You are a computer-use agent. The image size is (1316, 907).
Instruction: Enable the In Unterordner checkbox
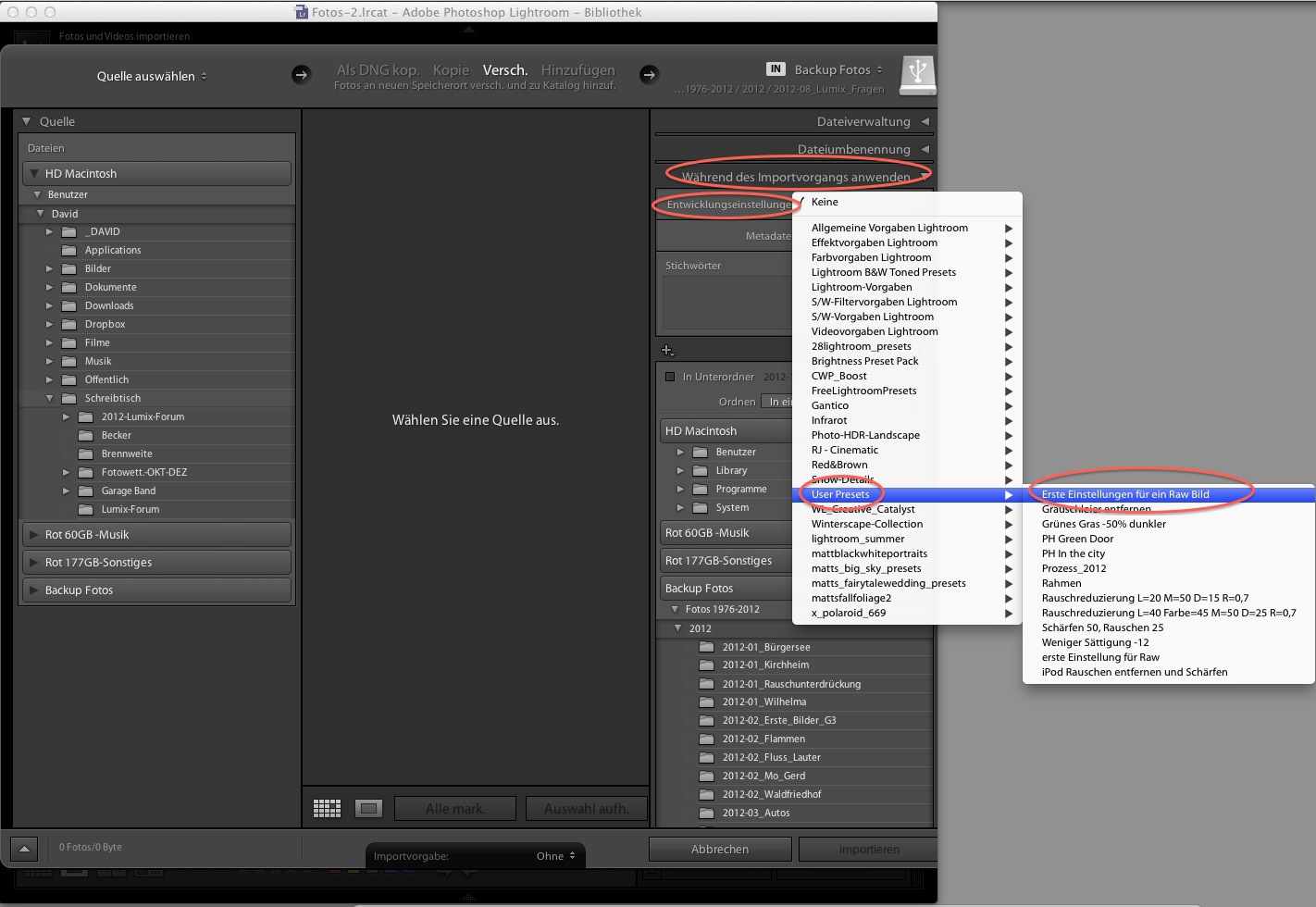(670, 377)
